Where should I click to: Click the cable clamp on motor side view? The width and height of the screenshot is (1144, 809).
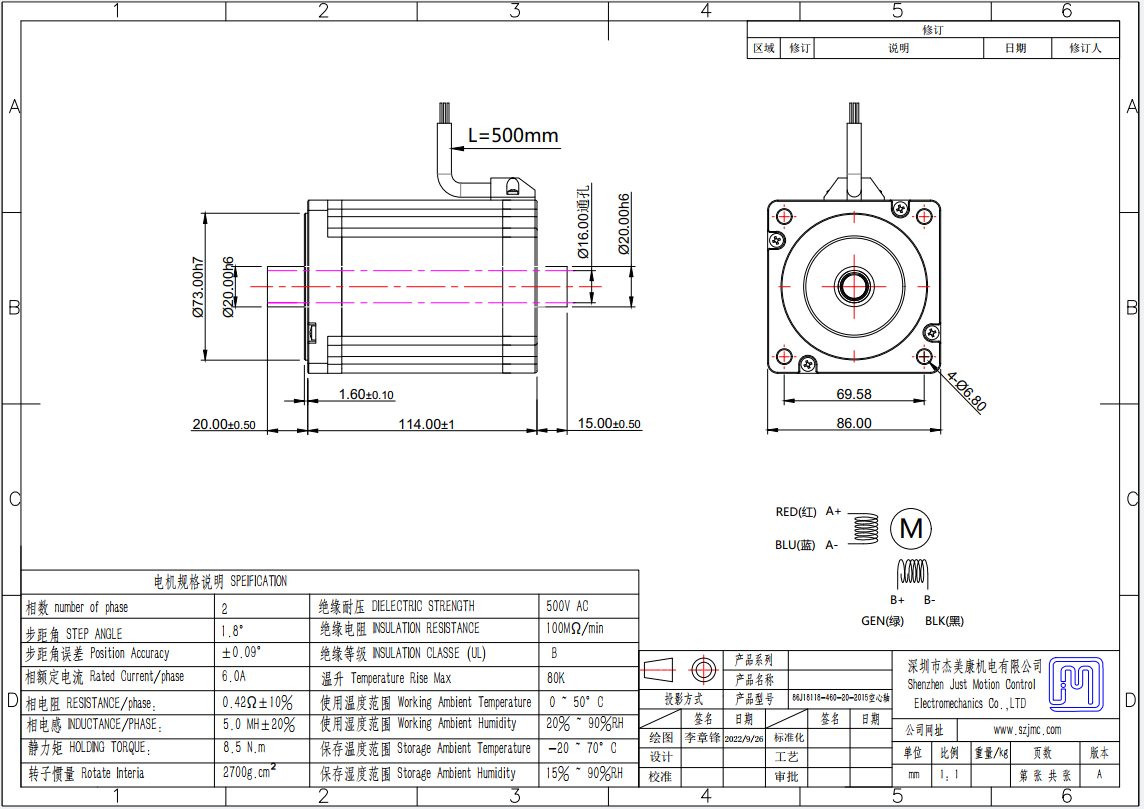(513, 186)
